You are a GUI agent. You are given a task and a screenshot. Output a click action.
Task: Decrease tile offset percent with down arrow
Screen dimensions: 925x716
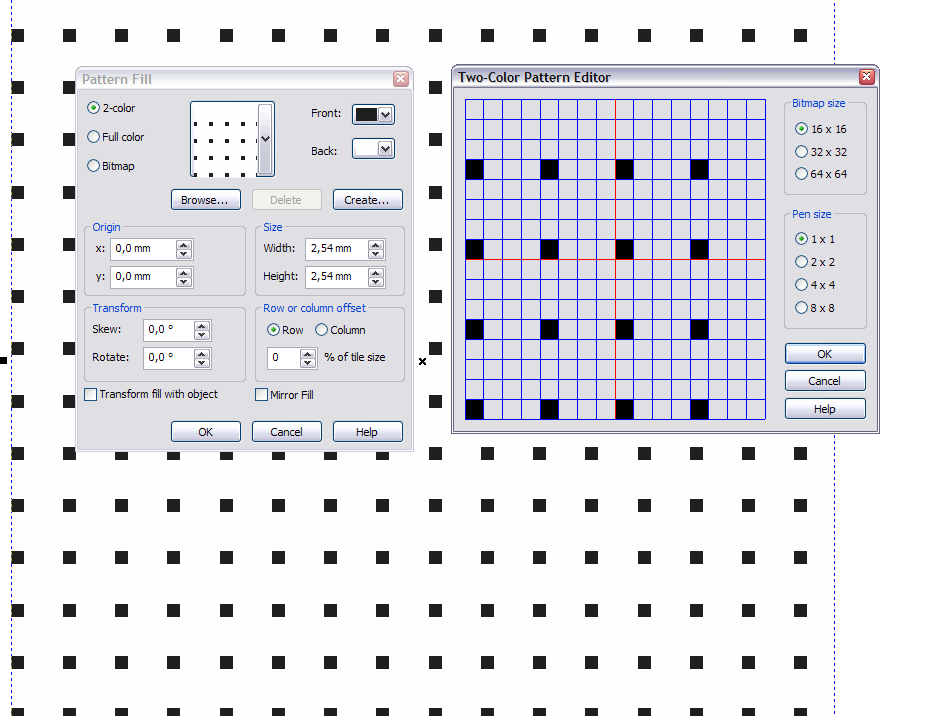[x=308, y=362]
